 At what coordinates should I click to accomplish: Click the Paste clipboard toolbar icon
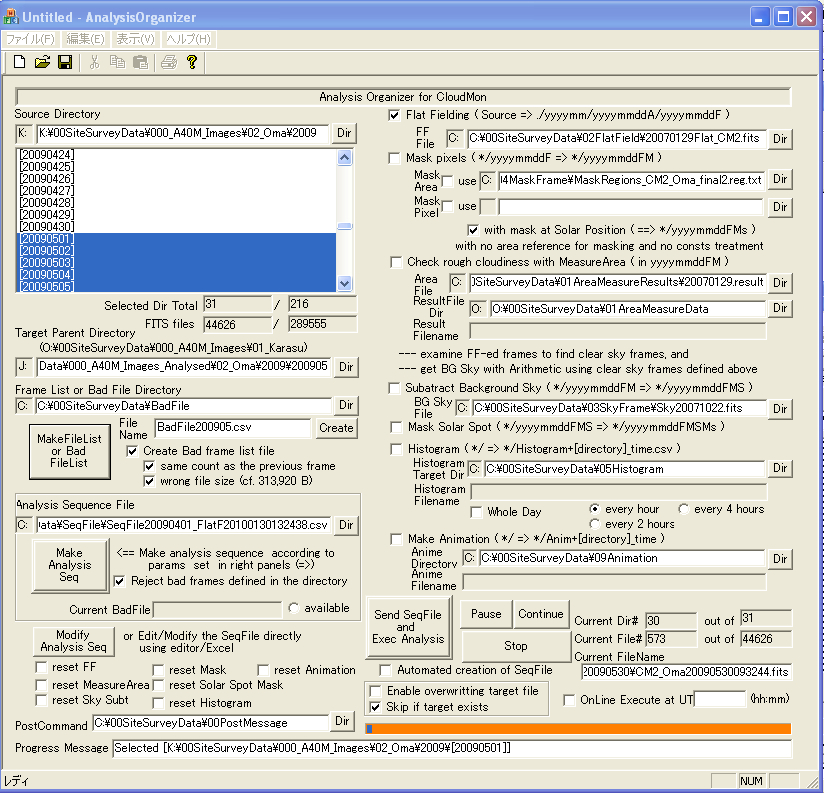[x=141, y=62]
